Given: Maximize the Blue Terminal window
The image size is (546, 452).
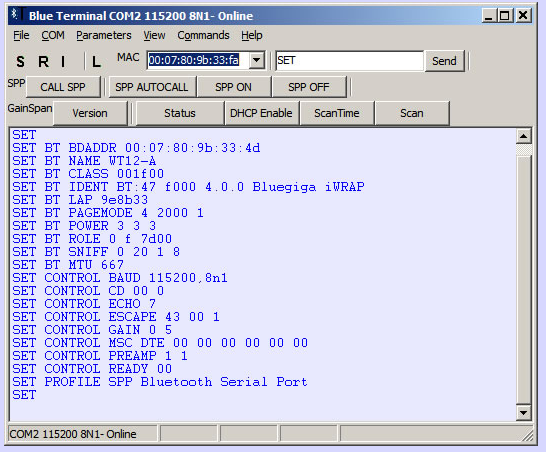Looking at the screenshot, I should (x=505, y=15).
